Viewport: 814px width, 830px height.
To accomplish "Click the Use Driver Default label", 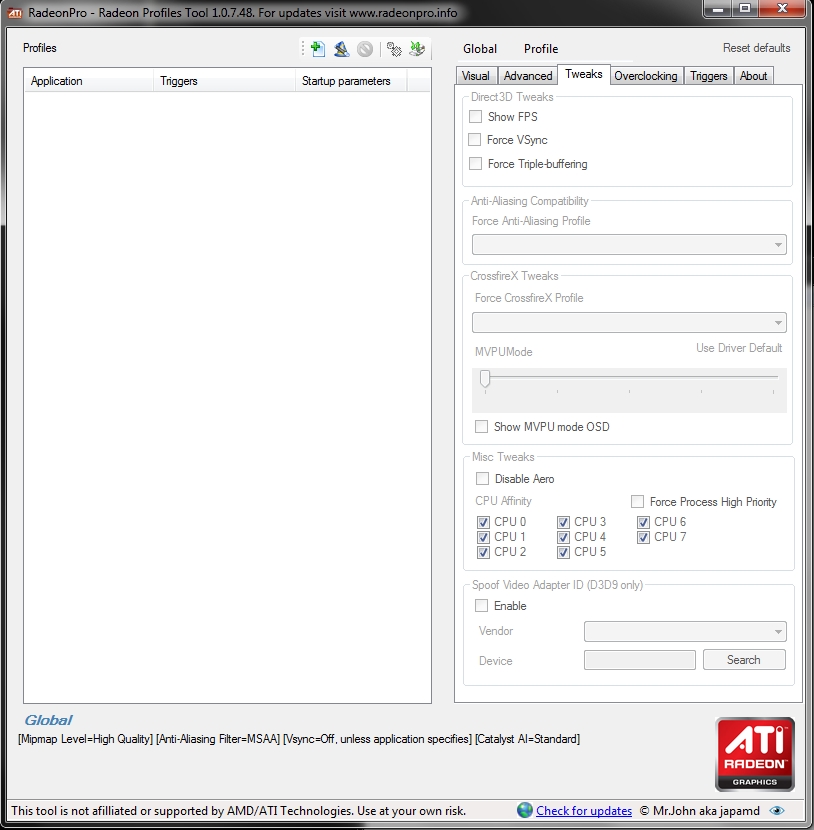I will (739, 348).
